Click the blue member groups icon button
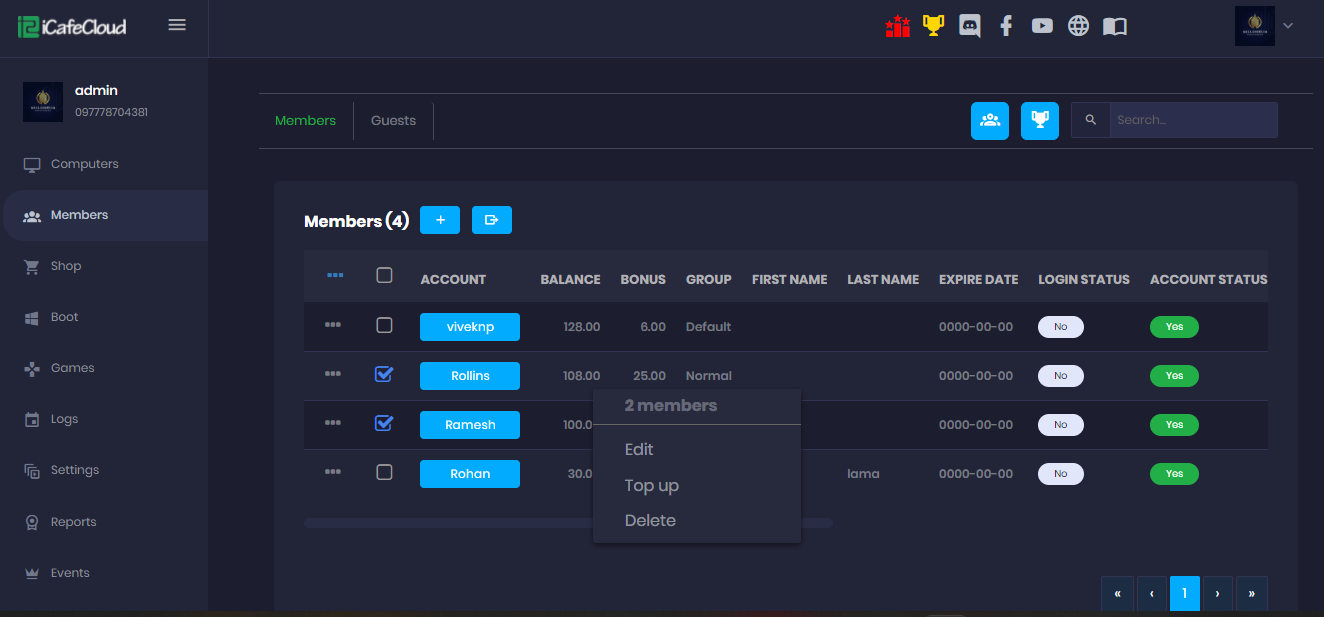1324x617 pixels. tap(989, 120)
